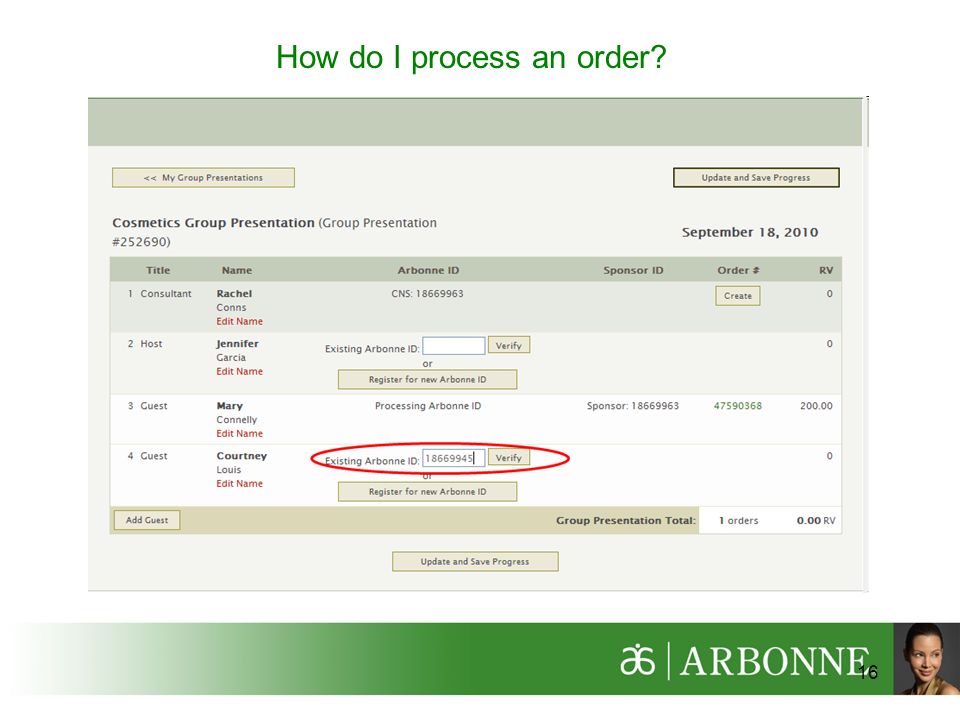Click the Group Presentation Total label
Viewport: 960px width, 720px height.
(626, 520)
